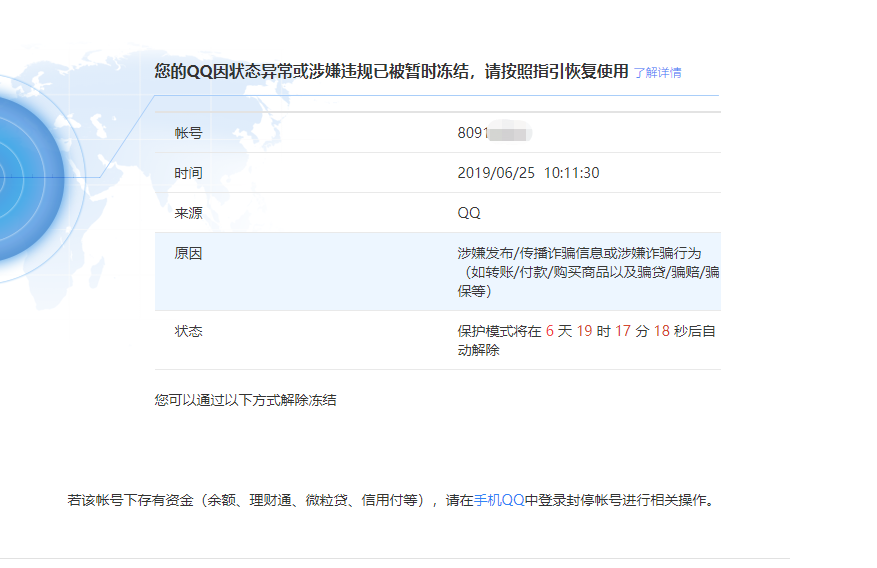Click the fraud reason description text
877x568 pixels.
585,272
